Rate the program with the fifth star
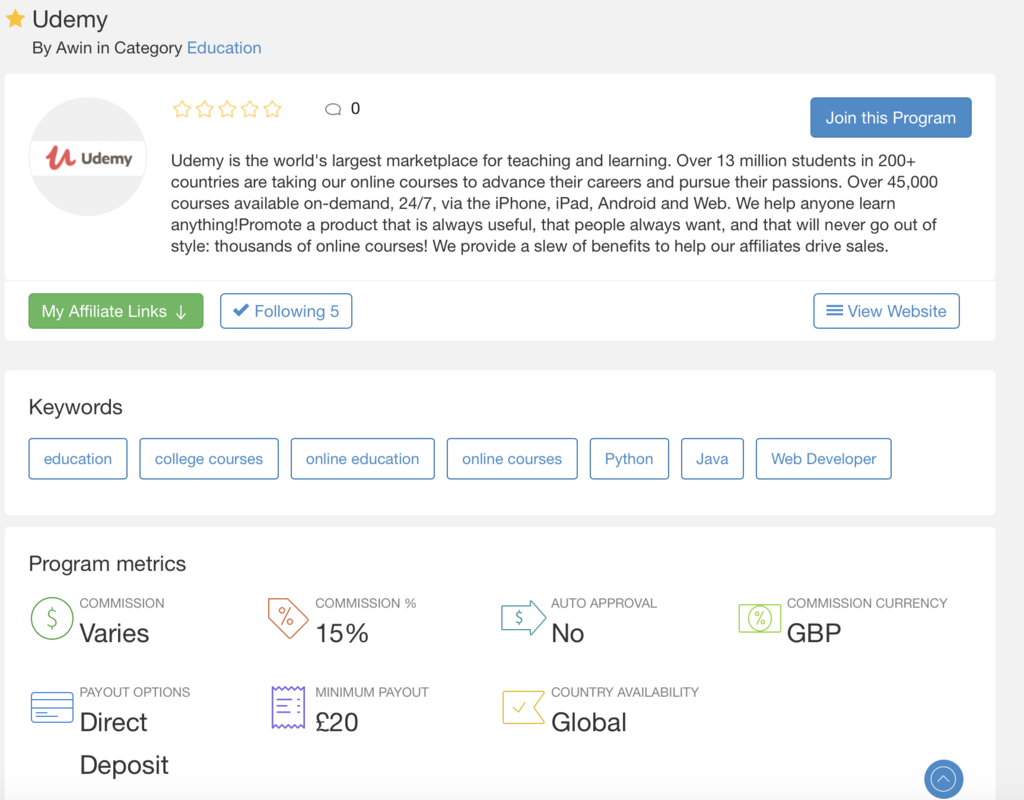Screen dimensions: 1024x800 coord(272,109)
